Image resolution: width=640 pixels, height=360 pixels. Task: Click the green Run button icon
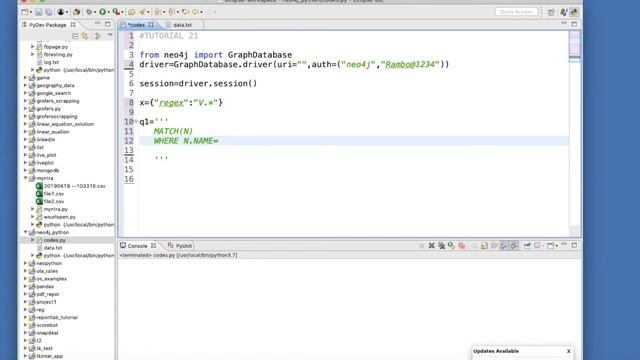(102, 12)
